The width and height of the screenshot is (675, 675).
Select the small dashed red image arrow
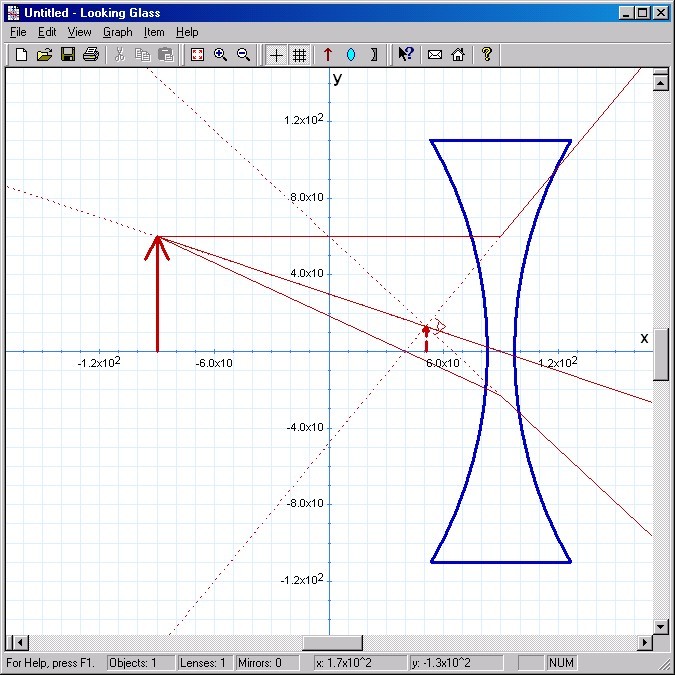pos(426,338)
